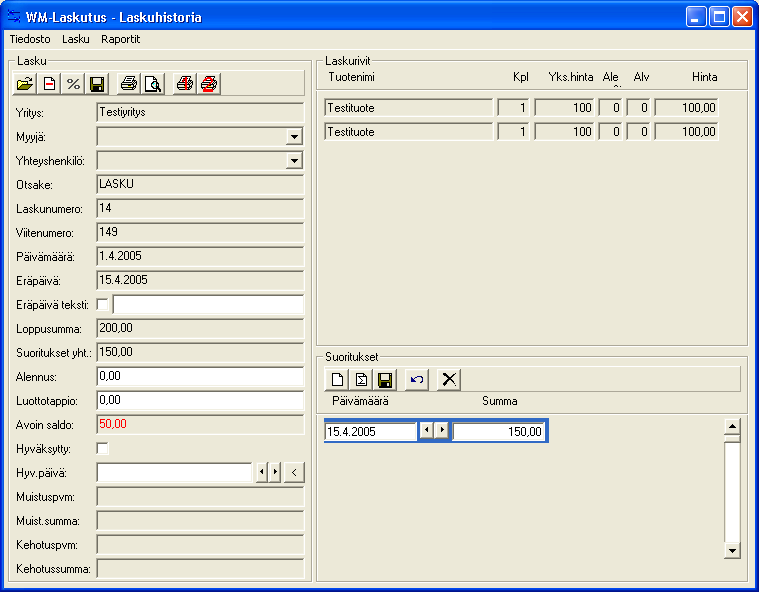
Task: Click the Muistuspvm field
Action: tap(200, 497)
